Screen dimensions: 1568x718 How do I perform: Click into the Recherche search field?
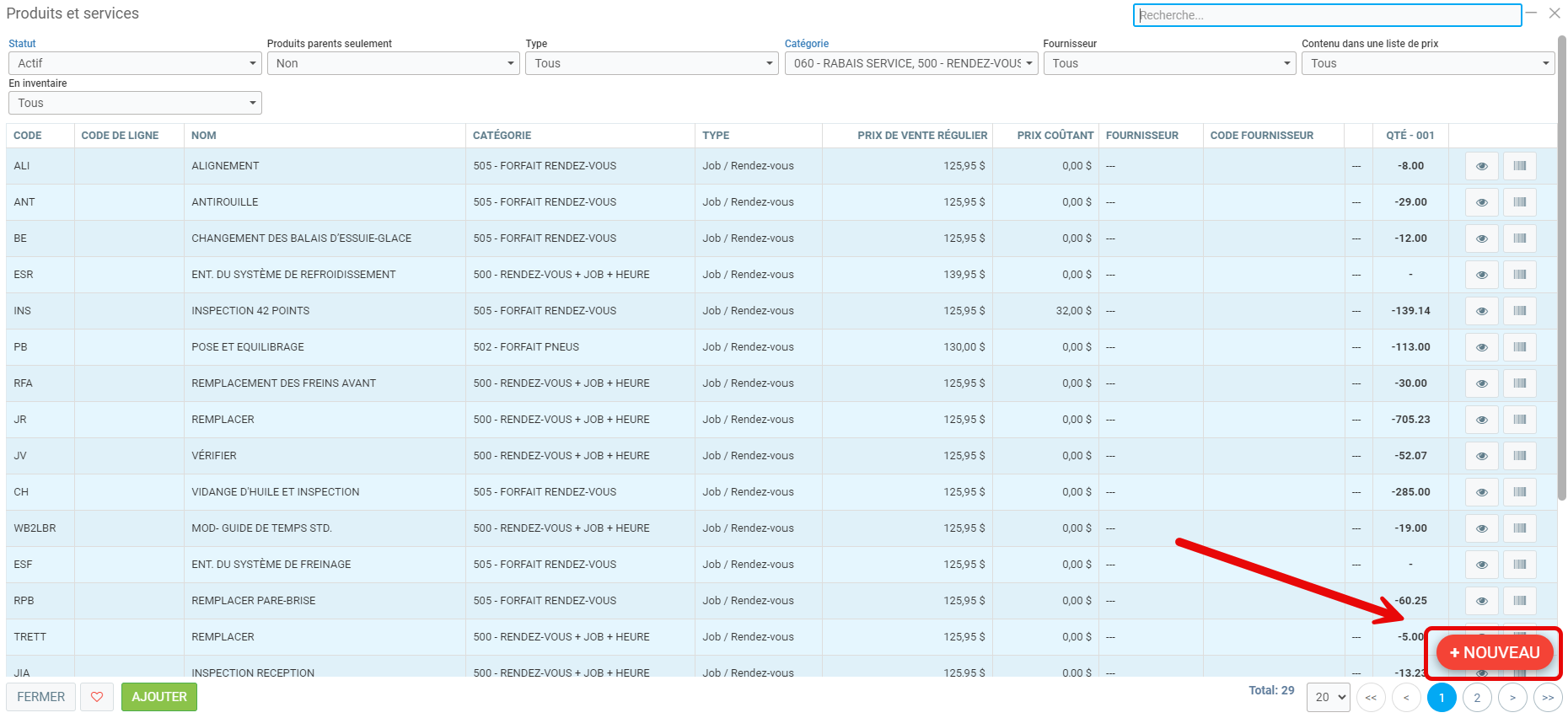pyautogui.click(x=1326, y=15)
